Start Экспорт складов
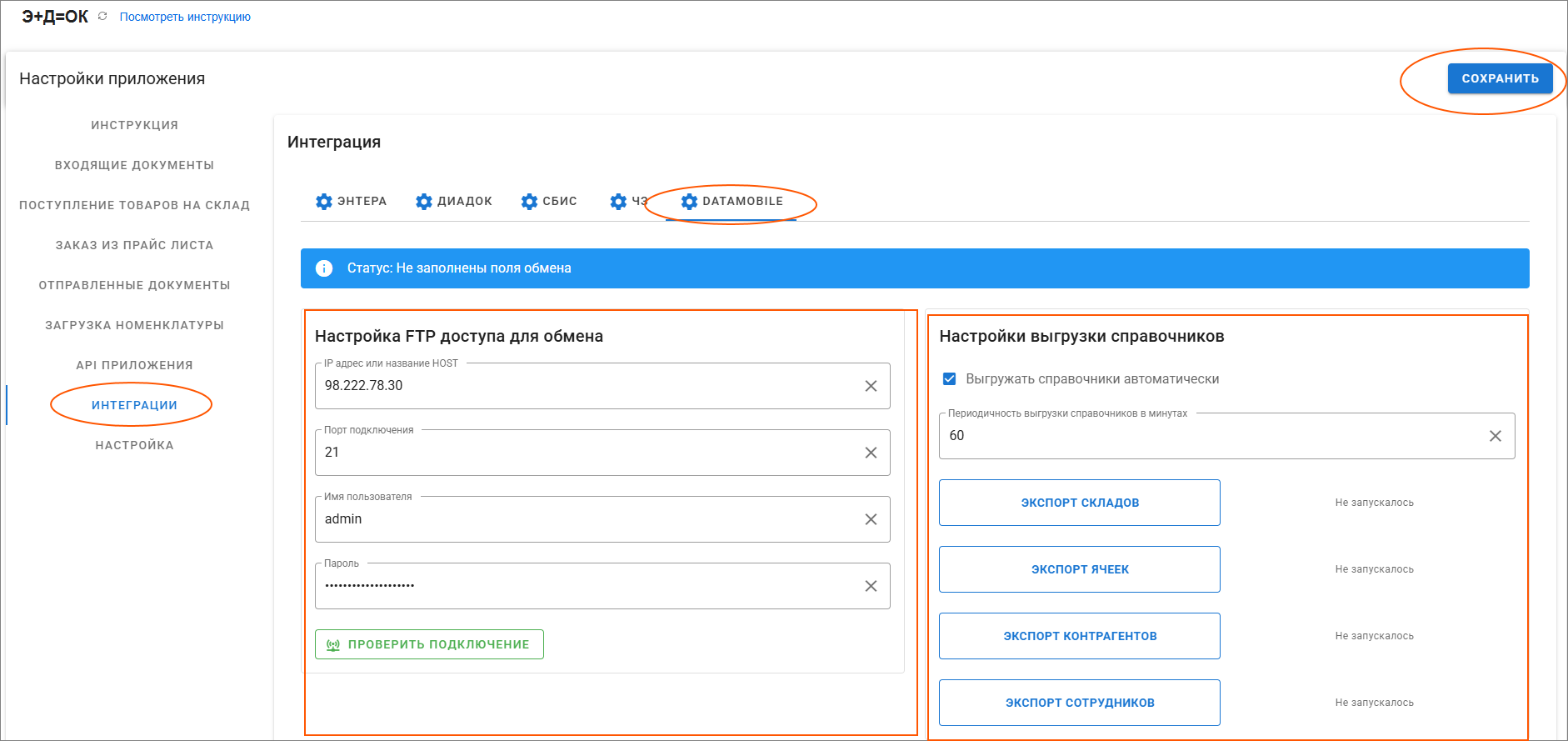Viewport: 1568px width, 741px height. (x=1079, y=503)
